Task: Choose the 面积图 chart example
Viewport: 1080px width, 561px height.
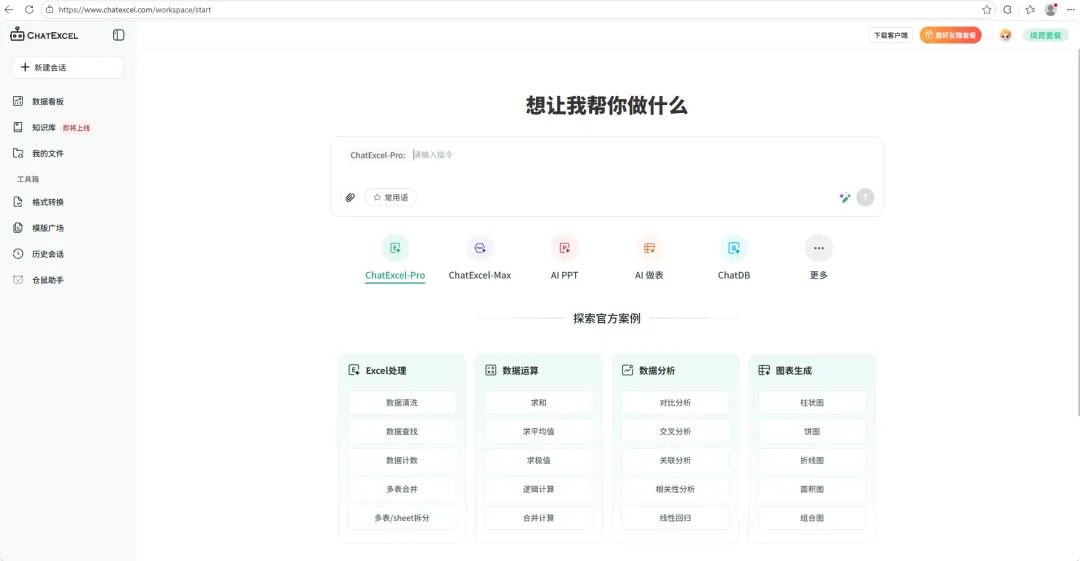Action: [812, 489]
